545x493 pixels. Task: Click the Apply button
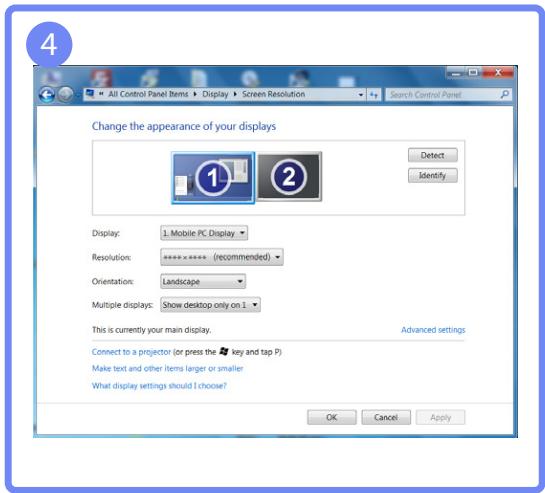click(x=440, y=418)
